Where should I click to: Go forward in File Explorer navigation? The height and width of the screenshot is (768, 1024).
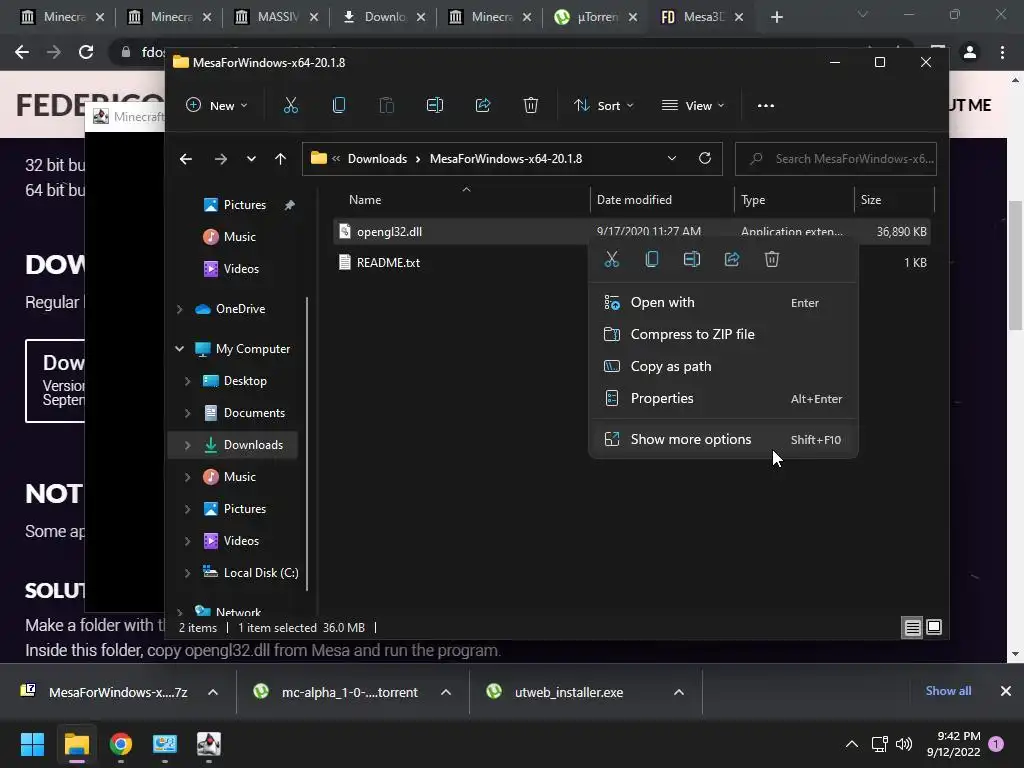pos(221,159)
